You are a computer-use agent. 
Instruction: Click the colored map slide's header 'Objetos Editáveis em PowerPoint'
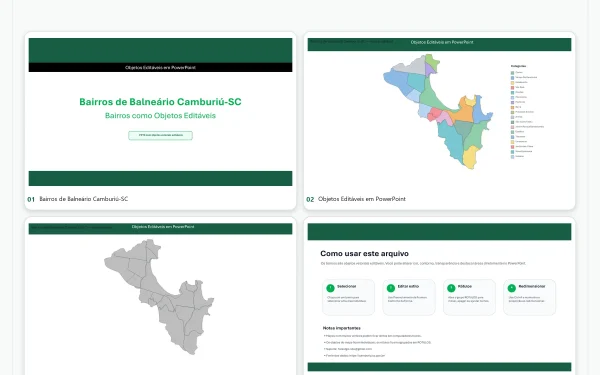coord(442,42)
